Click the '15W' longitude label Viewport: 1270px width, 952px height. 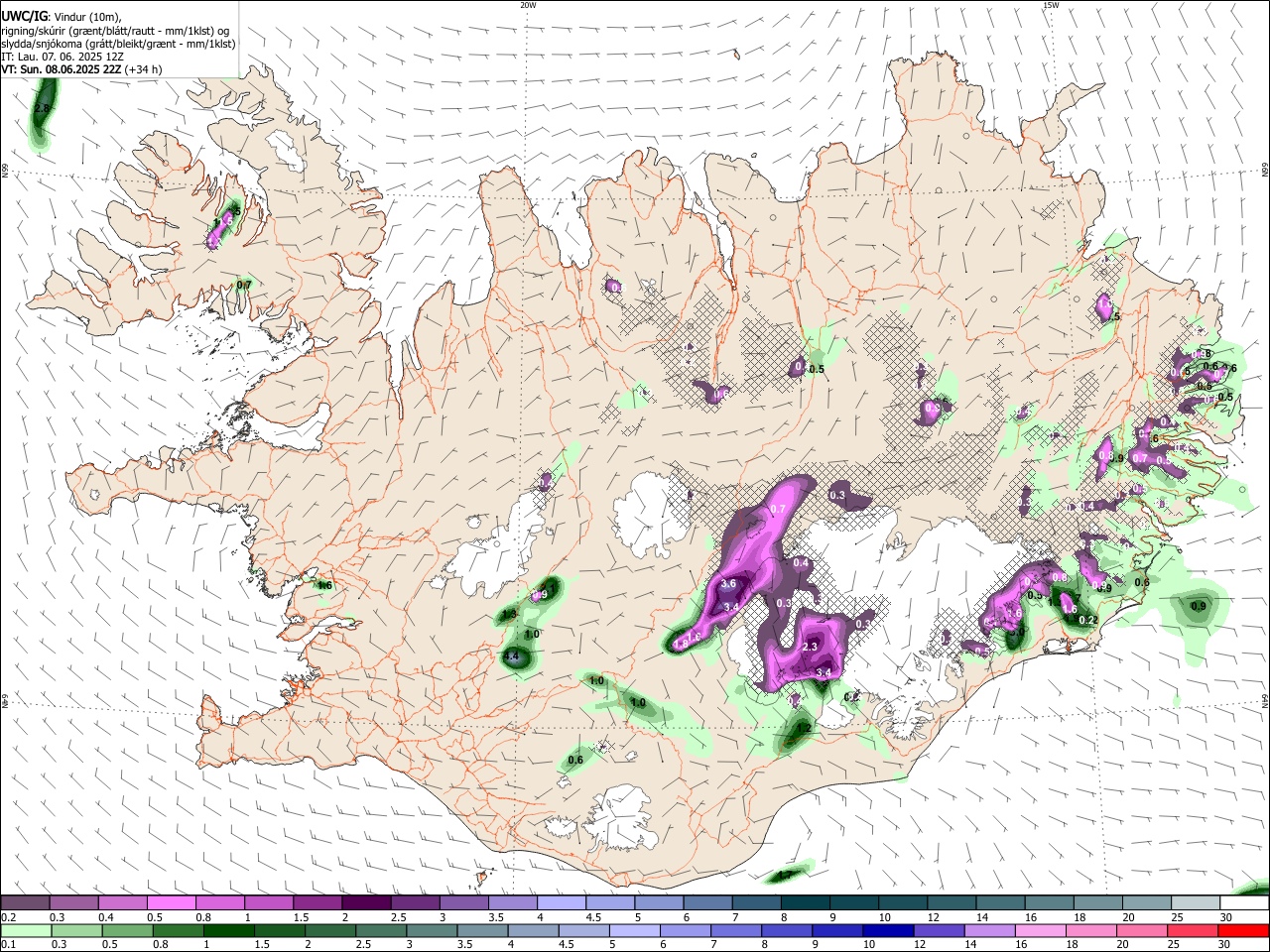click(1051, 5)
